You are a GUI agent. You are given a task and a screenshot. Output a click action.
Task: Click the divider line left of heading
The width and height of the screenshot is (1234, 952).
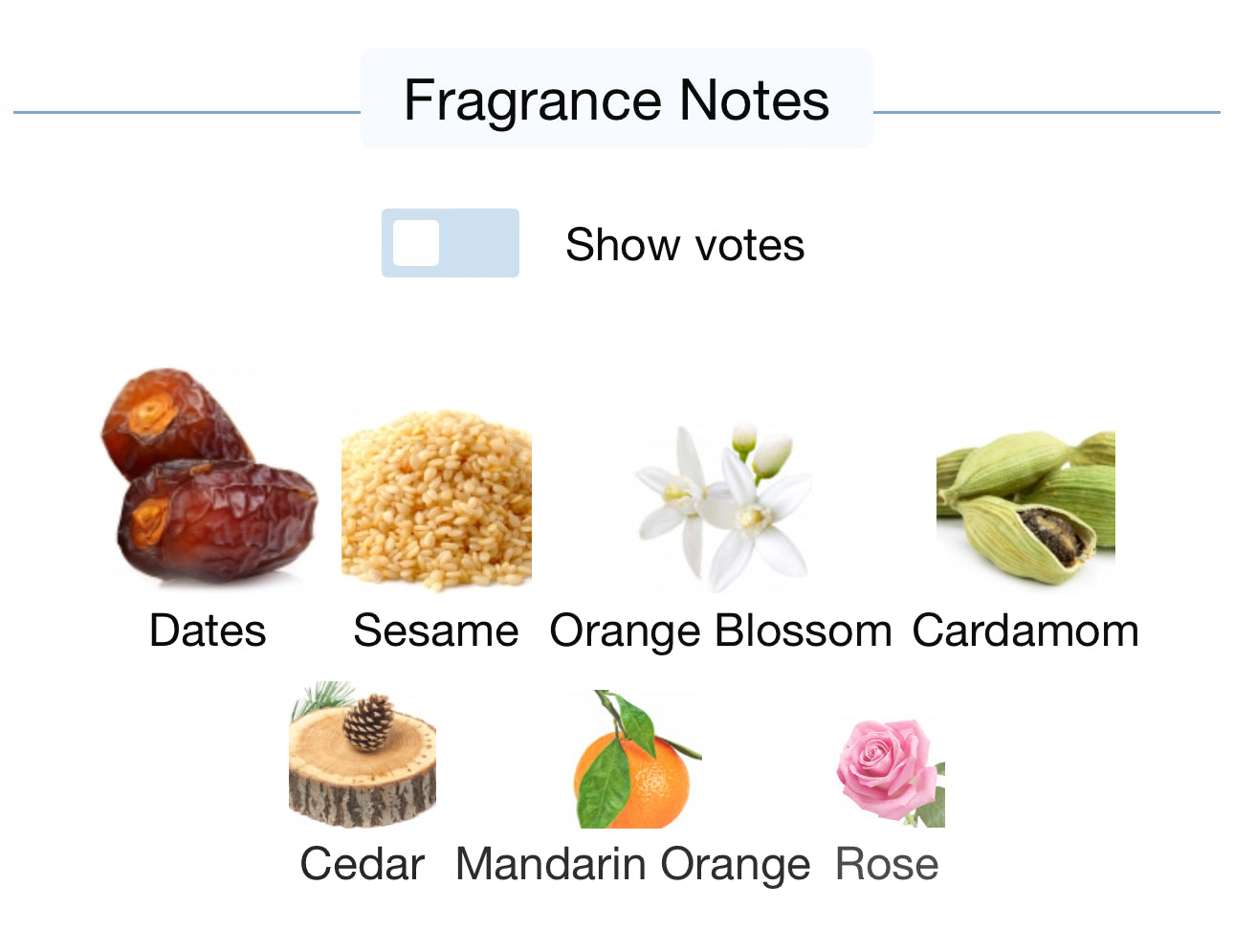[187, 112]
